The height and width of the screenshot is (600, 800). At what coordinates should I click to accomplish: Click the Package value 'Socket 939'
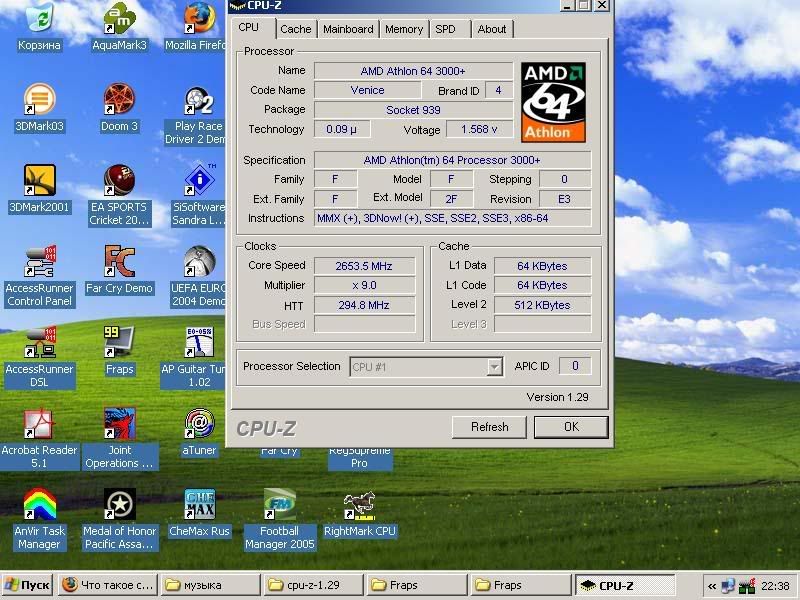pyautogui.click(x=413, y=110)
